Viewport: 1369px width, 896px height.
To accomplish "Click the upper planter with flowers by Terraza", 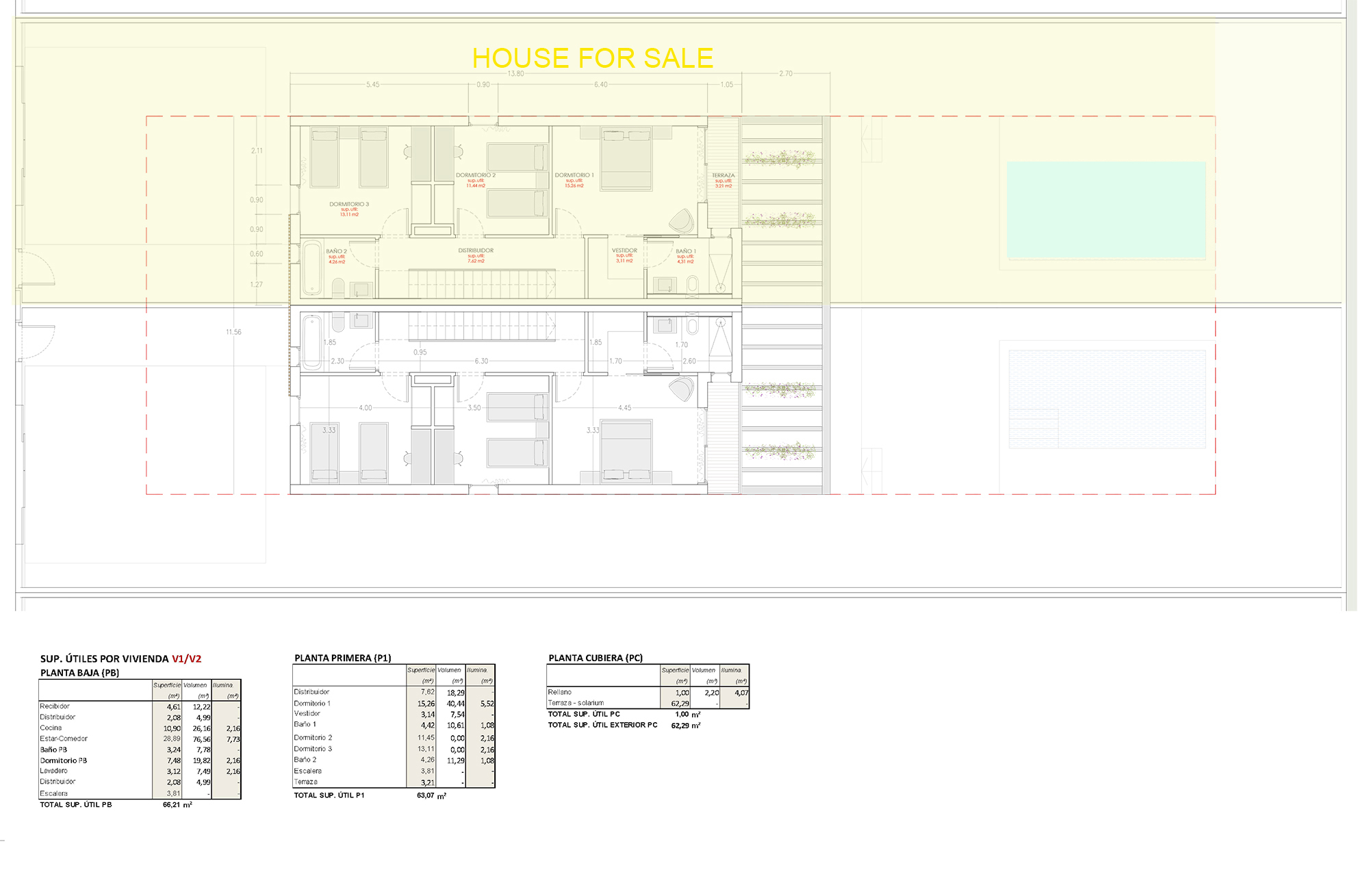I will [780, 159].
